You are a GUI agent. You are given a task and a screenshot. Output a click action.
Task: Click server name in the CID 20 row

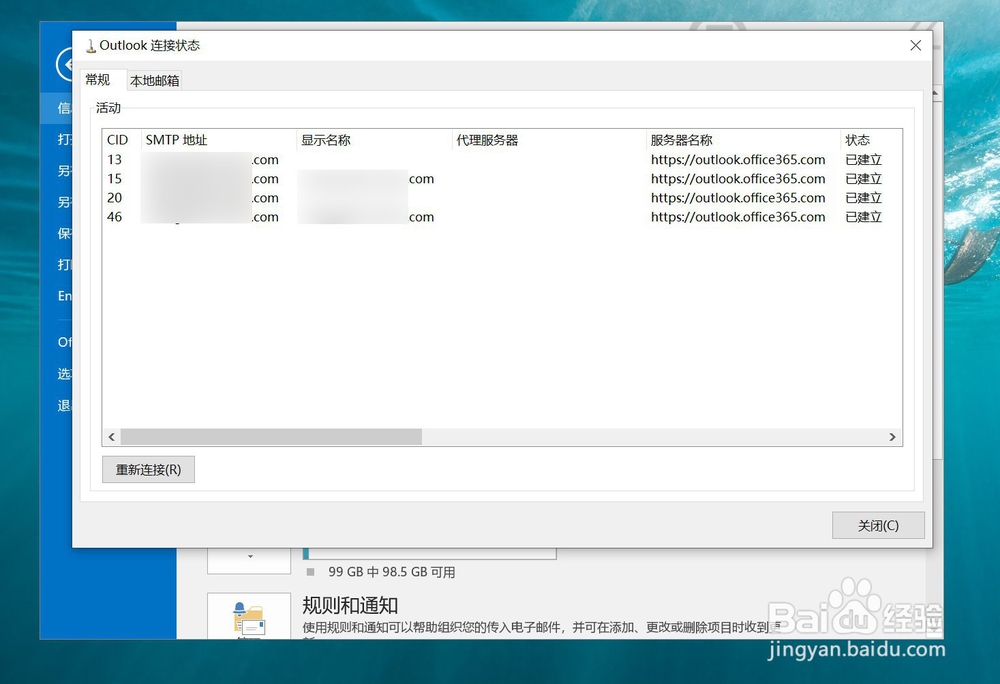pyautogui.click(x=738, y=198)
